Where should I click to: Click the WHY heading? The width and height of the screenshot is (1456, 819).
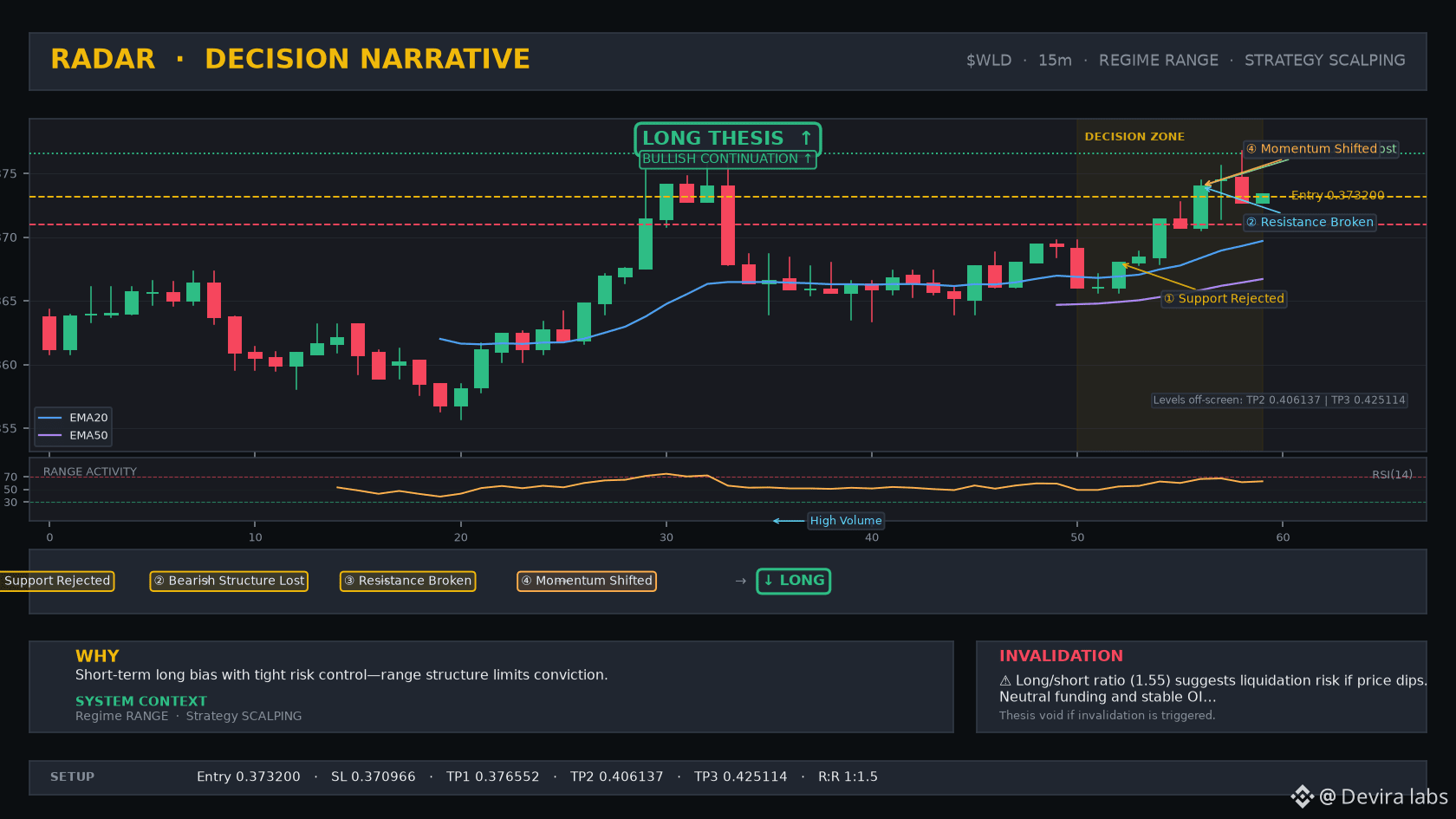point(97,656)
